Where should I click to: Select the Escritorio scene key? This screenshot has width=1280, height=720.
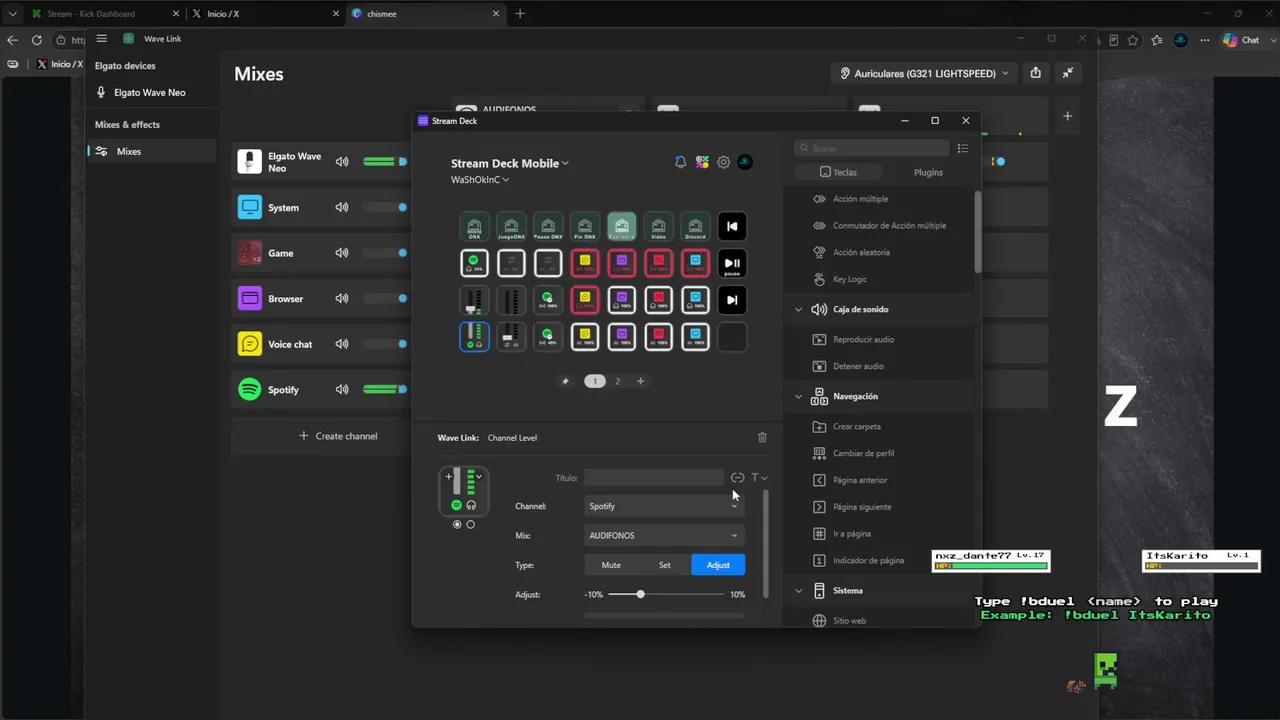pos(621,226)
